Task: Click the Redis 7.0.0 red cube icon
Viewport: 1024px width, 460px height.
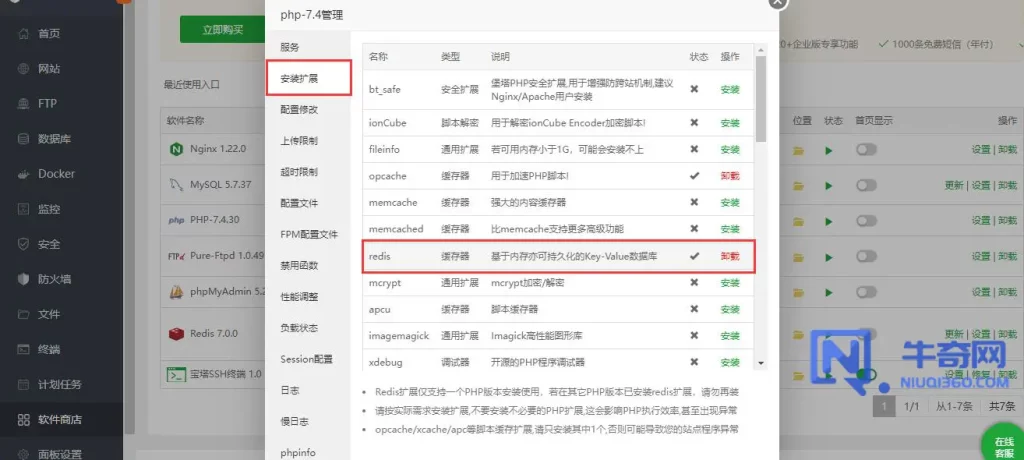Action: [176, 334]
